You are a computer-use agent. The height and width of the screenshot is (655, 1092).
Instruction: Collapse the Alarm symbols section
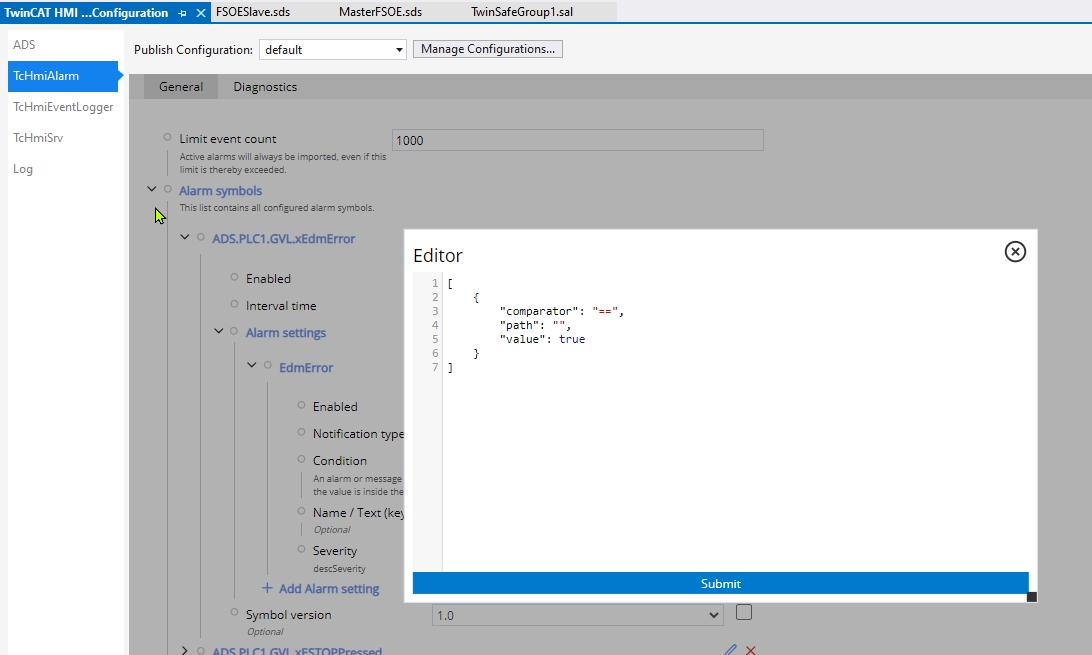(151, 189)
